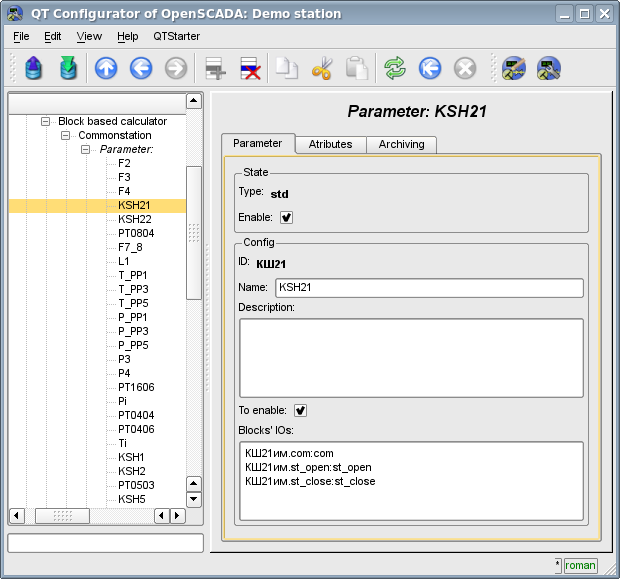Go up a level with up arrow
The width and height of the screenshot is (620, 579).
[x=106, y=68]
